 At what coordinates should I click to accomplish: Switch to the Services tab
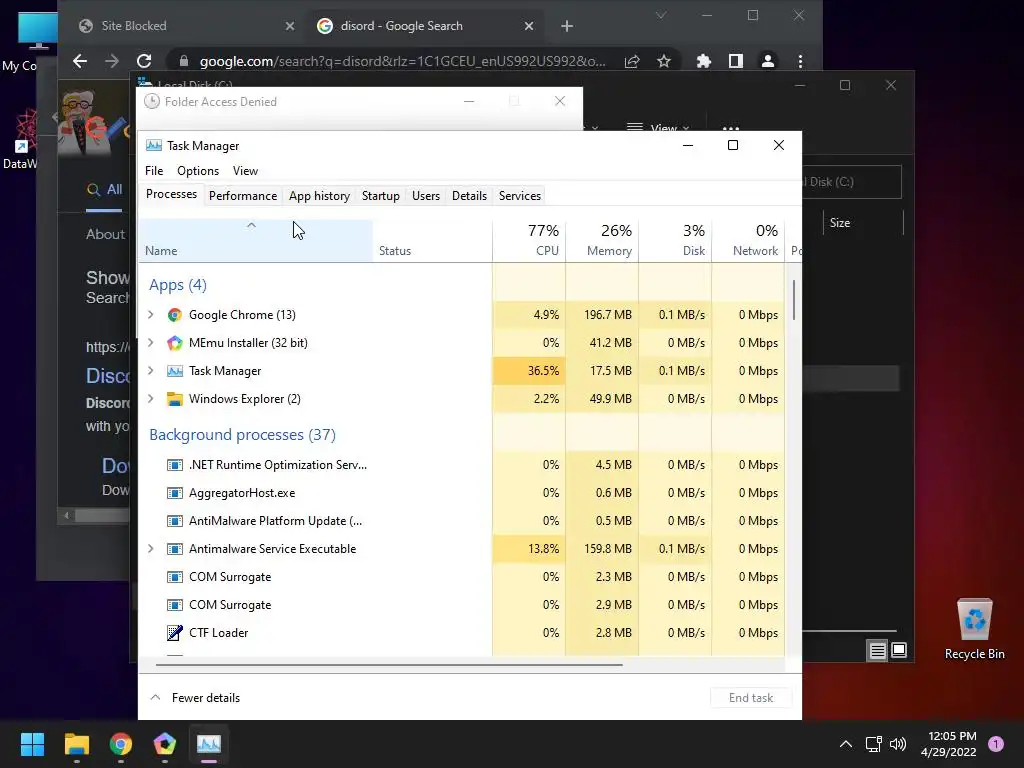pos(520,196)
